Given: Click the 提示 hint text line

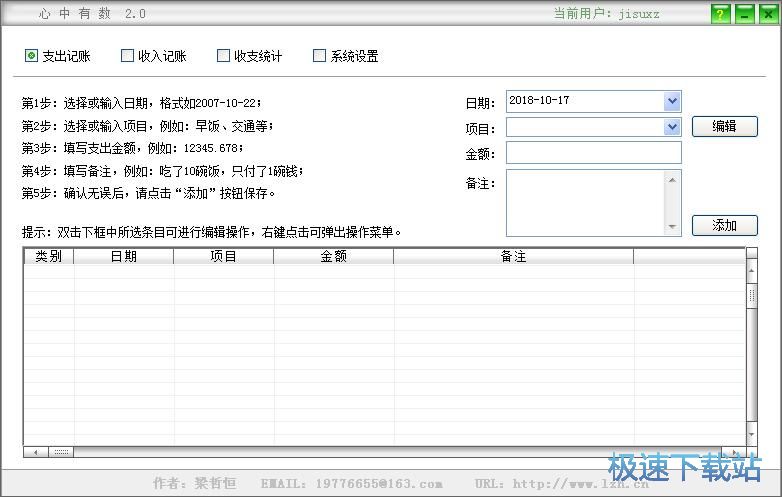Looking at the screenshot, I should coord(211,232).
